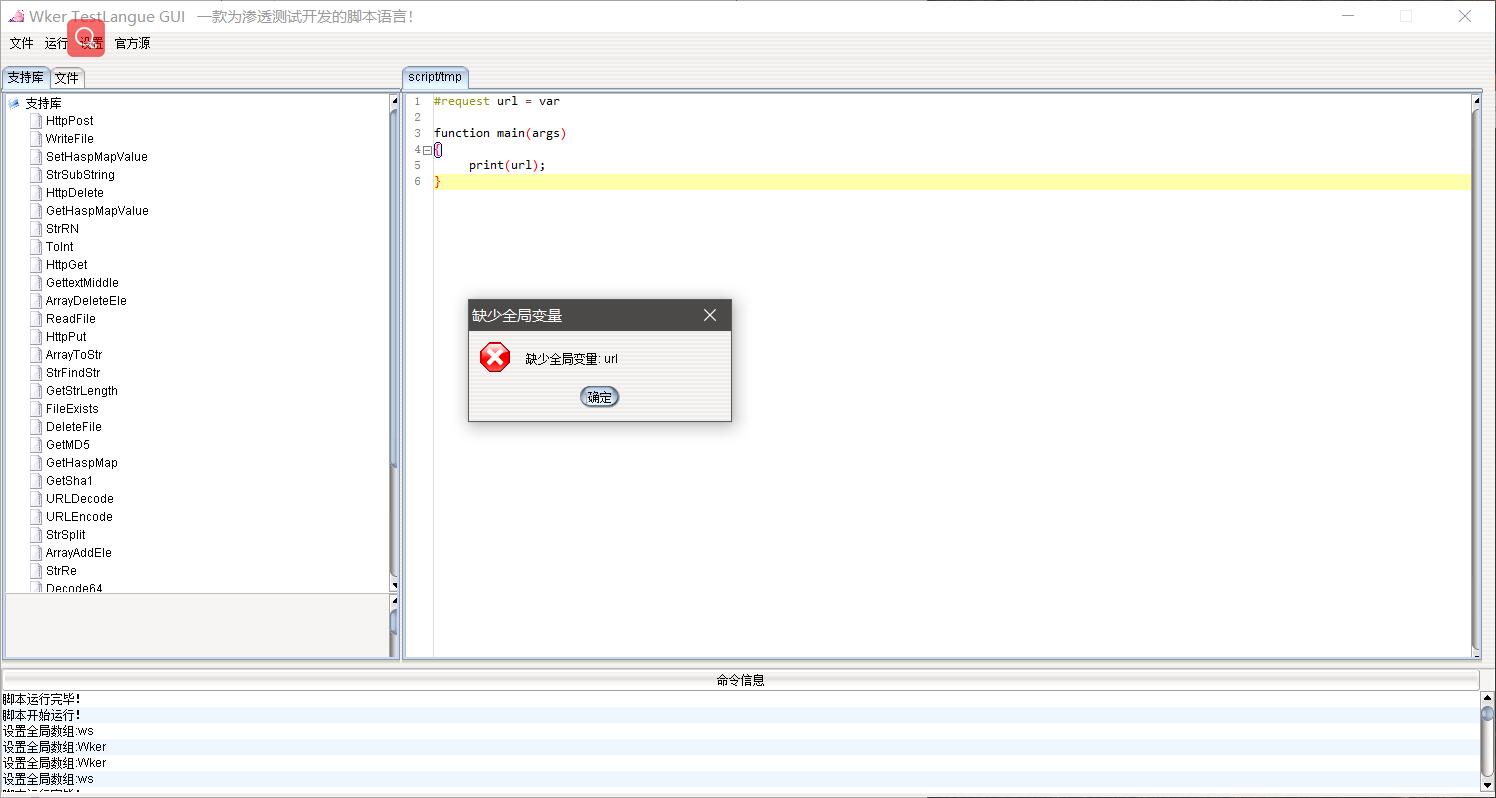This screenshot has height=798, width=1496.
Task: Click the top log line '脚本运行完毕!'
Action: (41, 699)
